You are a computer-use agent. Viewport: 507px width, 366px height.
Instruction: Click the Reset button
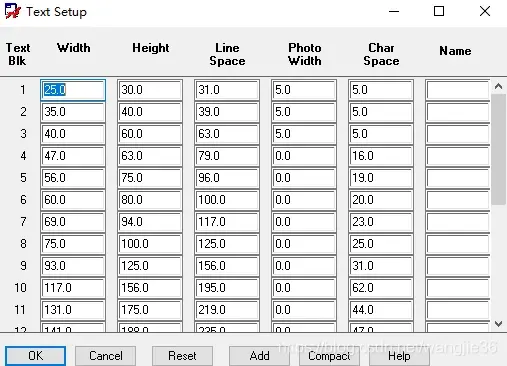tap(182, 356)
